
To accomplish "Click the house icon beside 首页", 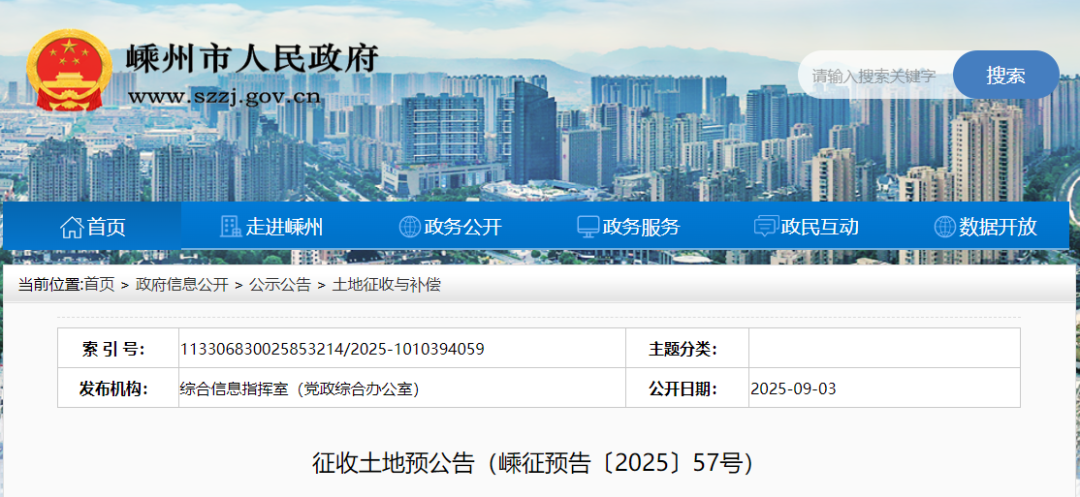I will coord(71,227).
